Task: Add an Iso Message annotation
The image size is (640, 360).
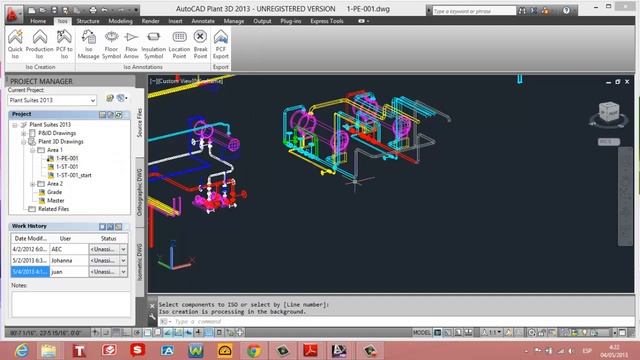Action: [x=89, y=44]
